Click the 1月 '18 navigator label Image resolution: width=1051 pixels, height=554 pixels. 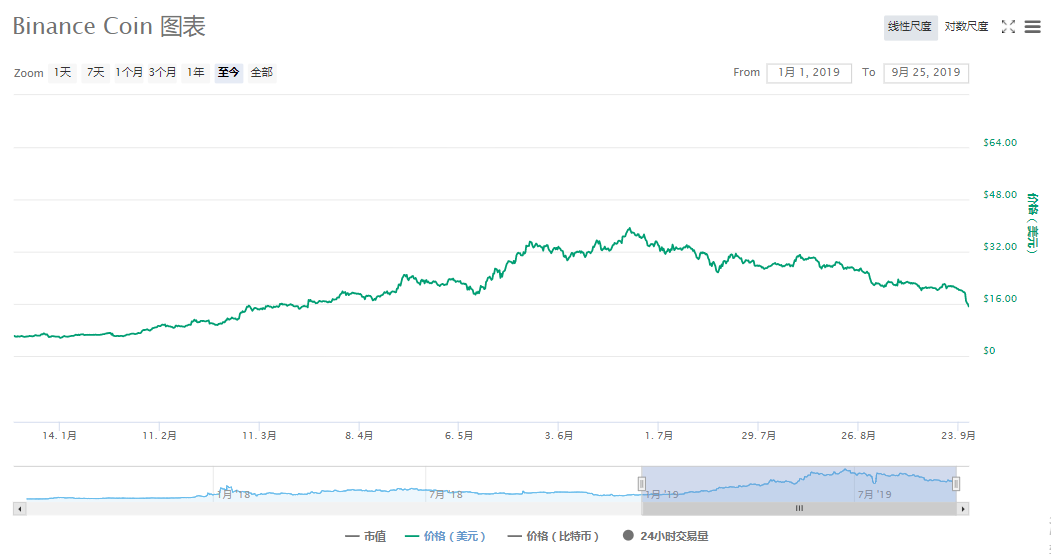coord(234,495)
